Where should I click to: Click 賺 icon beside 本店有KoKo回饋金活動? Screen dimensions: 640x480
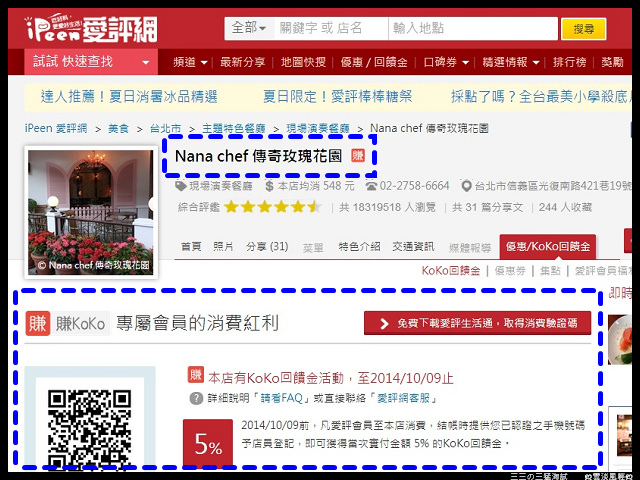(x=196, y=375)
